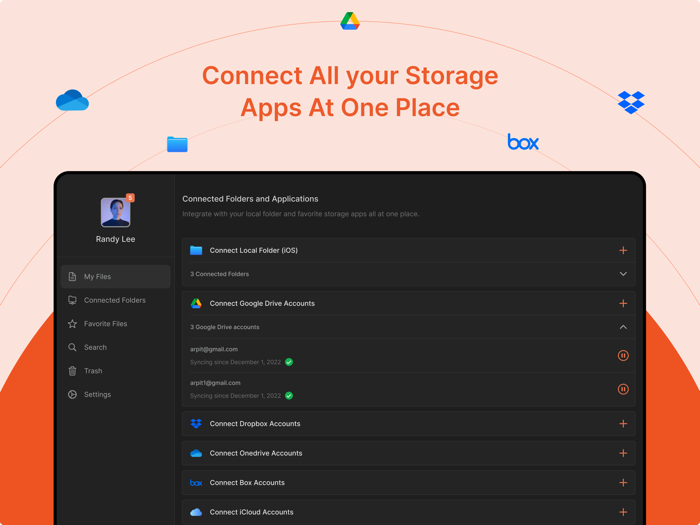
Task: Click green sync checkmark for arpit@gmail.com
Action: tap(289, 362)
